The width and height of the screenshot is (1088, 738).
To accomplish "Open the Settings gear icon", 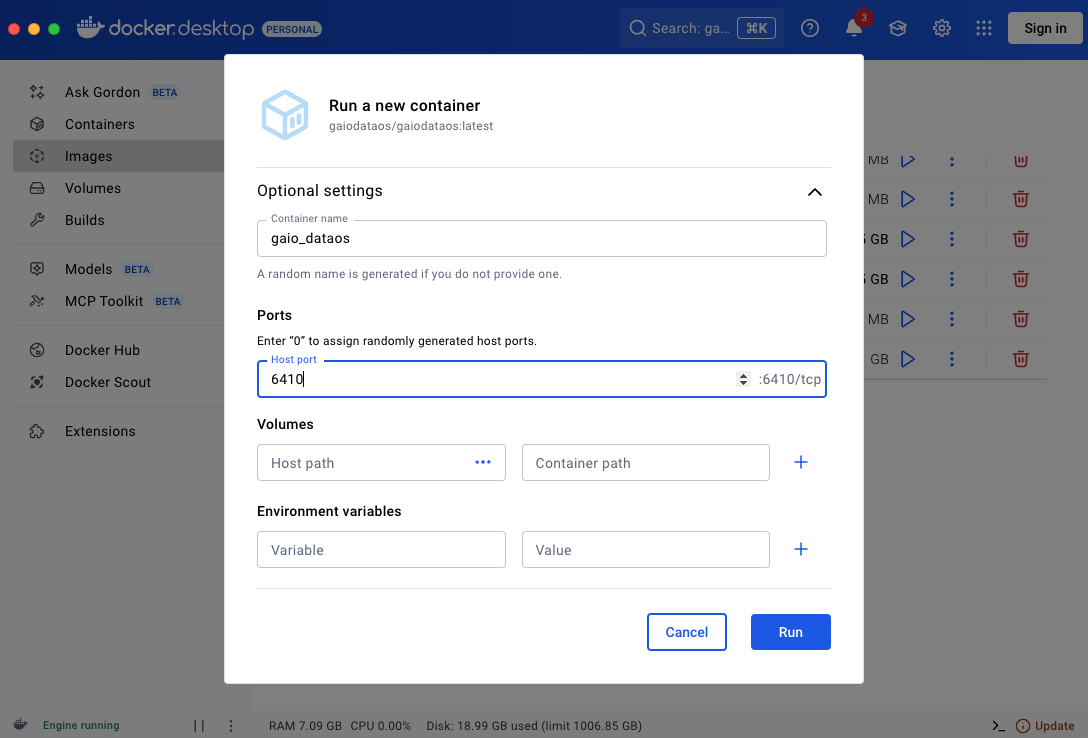I will click(942, 28).
